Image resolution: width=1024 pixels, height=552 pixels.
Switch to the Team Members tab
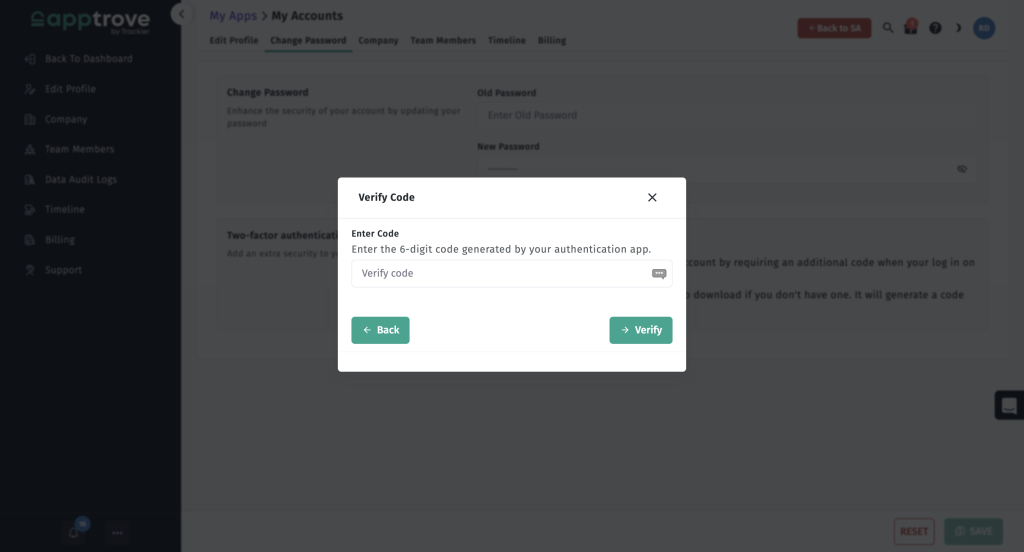point(443,41)
